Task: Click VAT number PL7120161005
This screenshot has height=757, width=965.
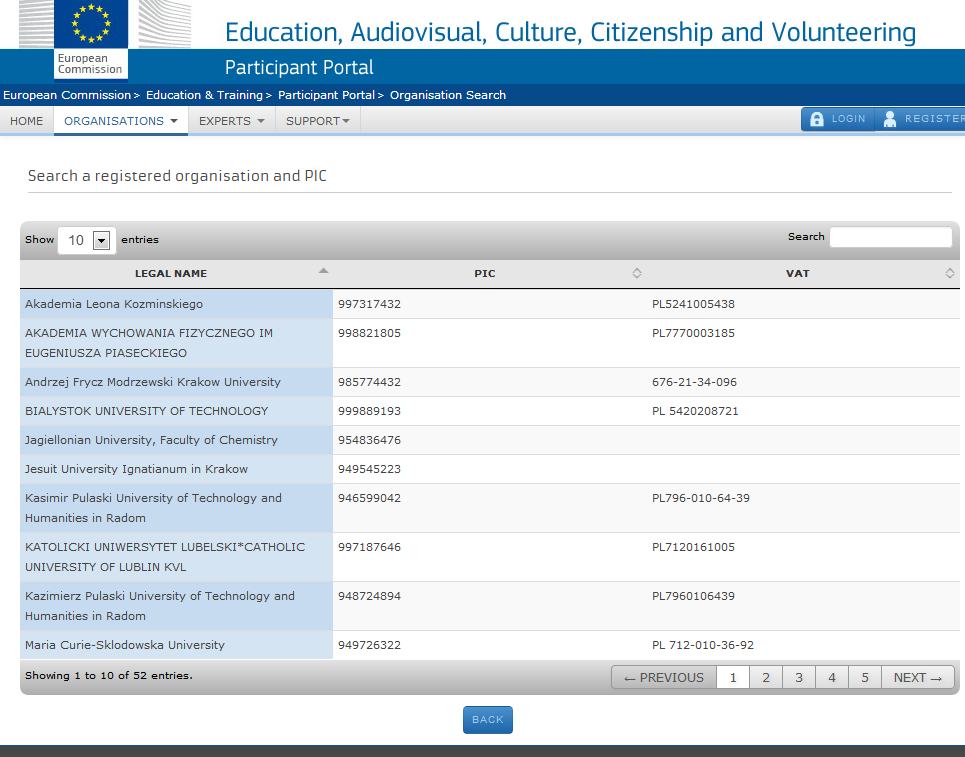Action: coord(693,547)
